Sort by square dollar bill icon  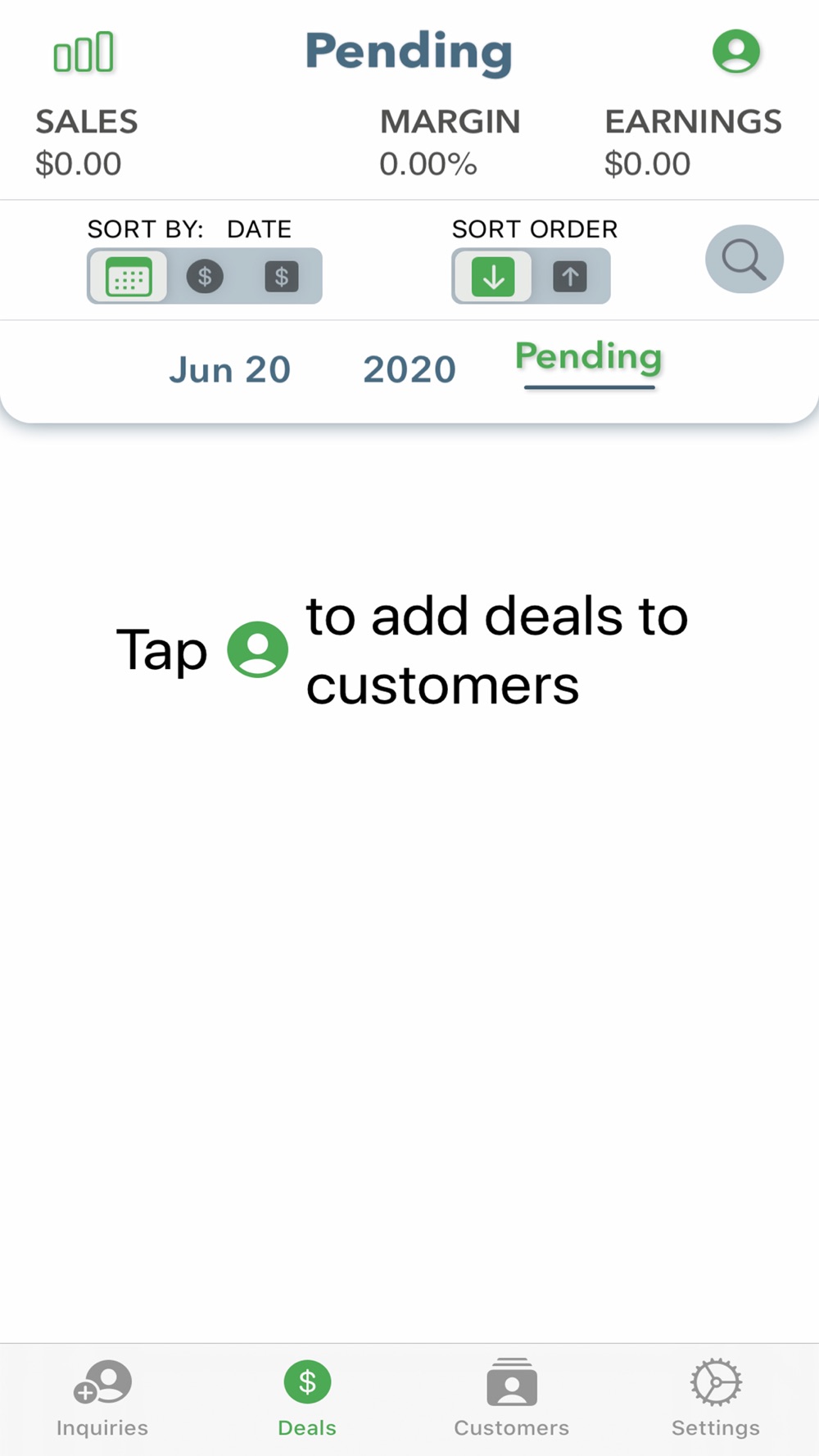(x=282, y=277)
